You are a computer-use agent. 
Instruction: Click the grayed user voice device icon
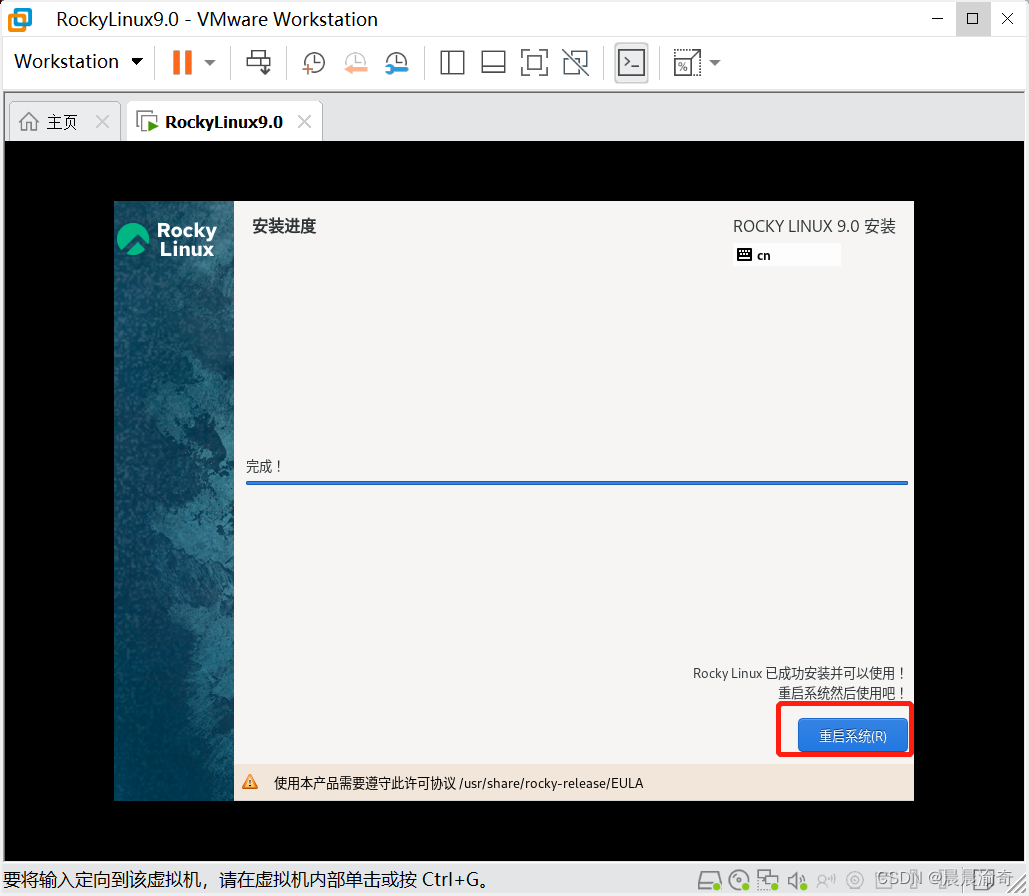point(826,880)
